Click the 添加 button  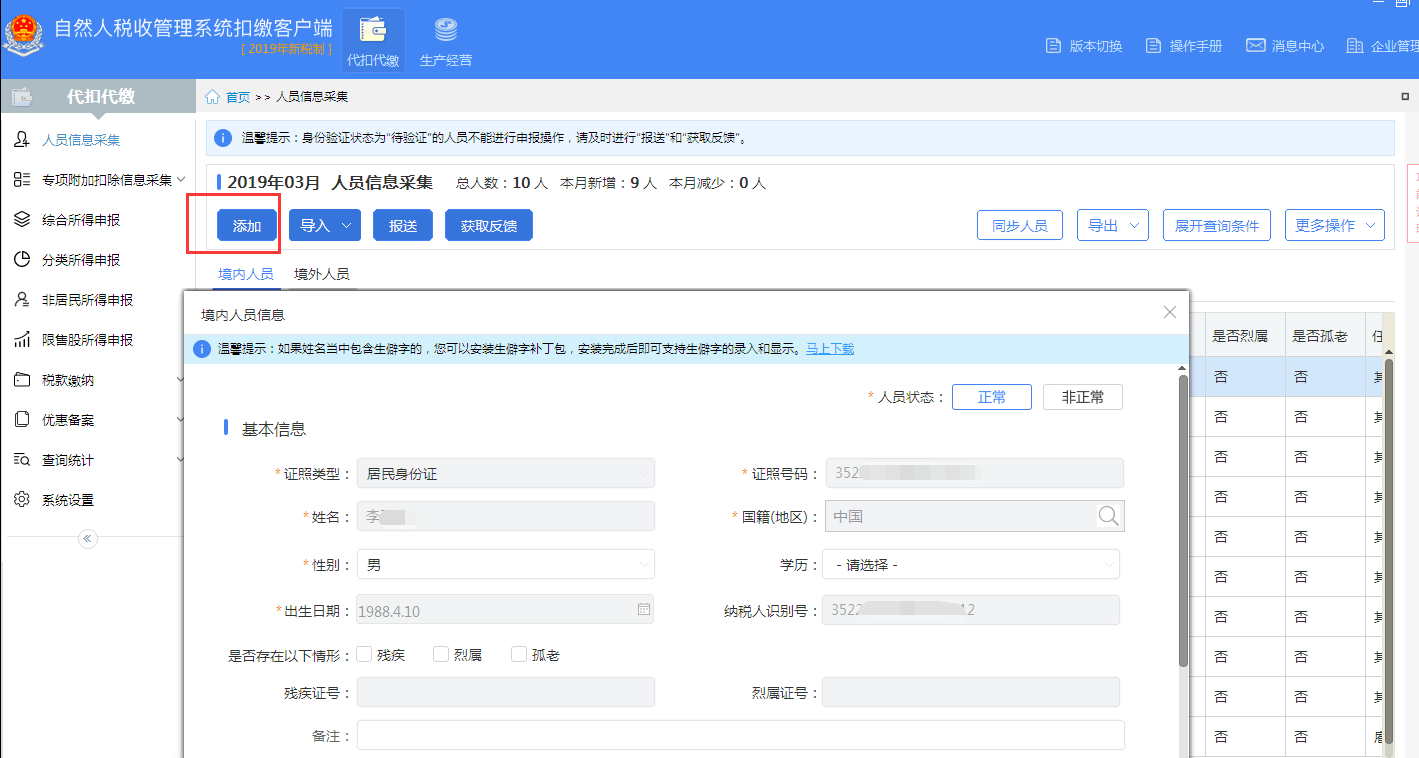click(x=247, y=226)
